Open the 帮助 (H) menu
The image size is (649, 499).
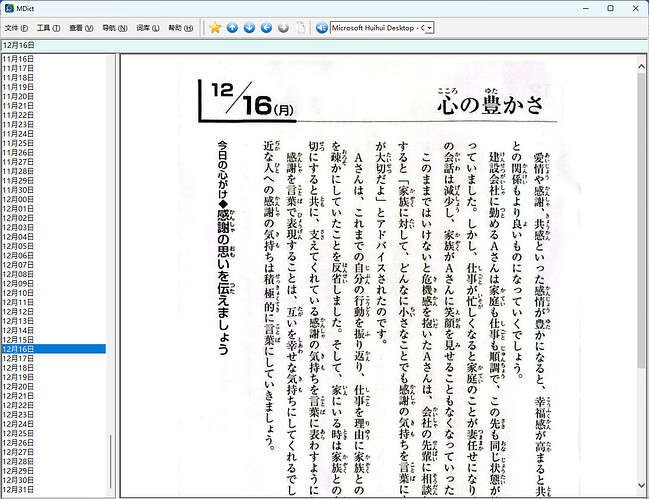[x=180, y=28]
